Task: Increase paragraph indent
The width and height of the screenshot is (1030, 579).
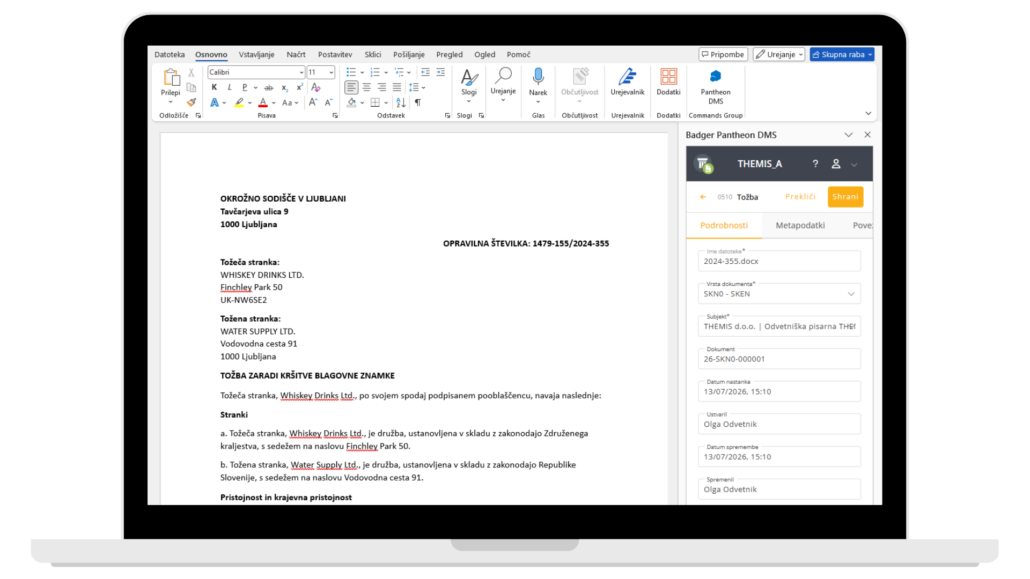Action: click(x=440, y=72)
